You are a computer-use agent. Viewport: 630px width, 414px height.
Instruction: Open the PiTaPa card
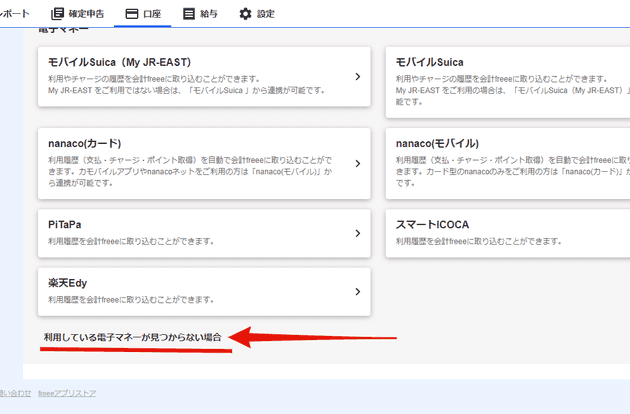(x=204, y=234)
